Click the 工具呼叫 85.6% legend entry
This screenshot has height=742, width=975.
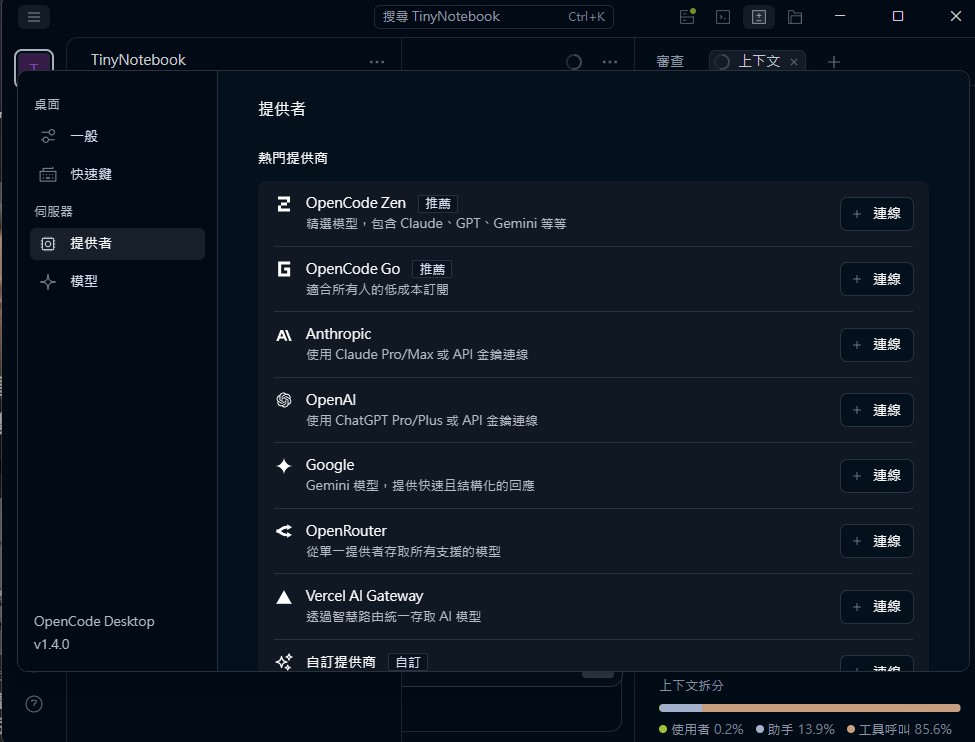coord(899,729)
